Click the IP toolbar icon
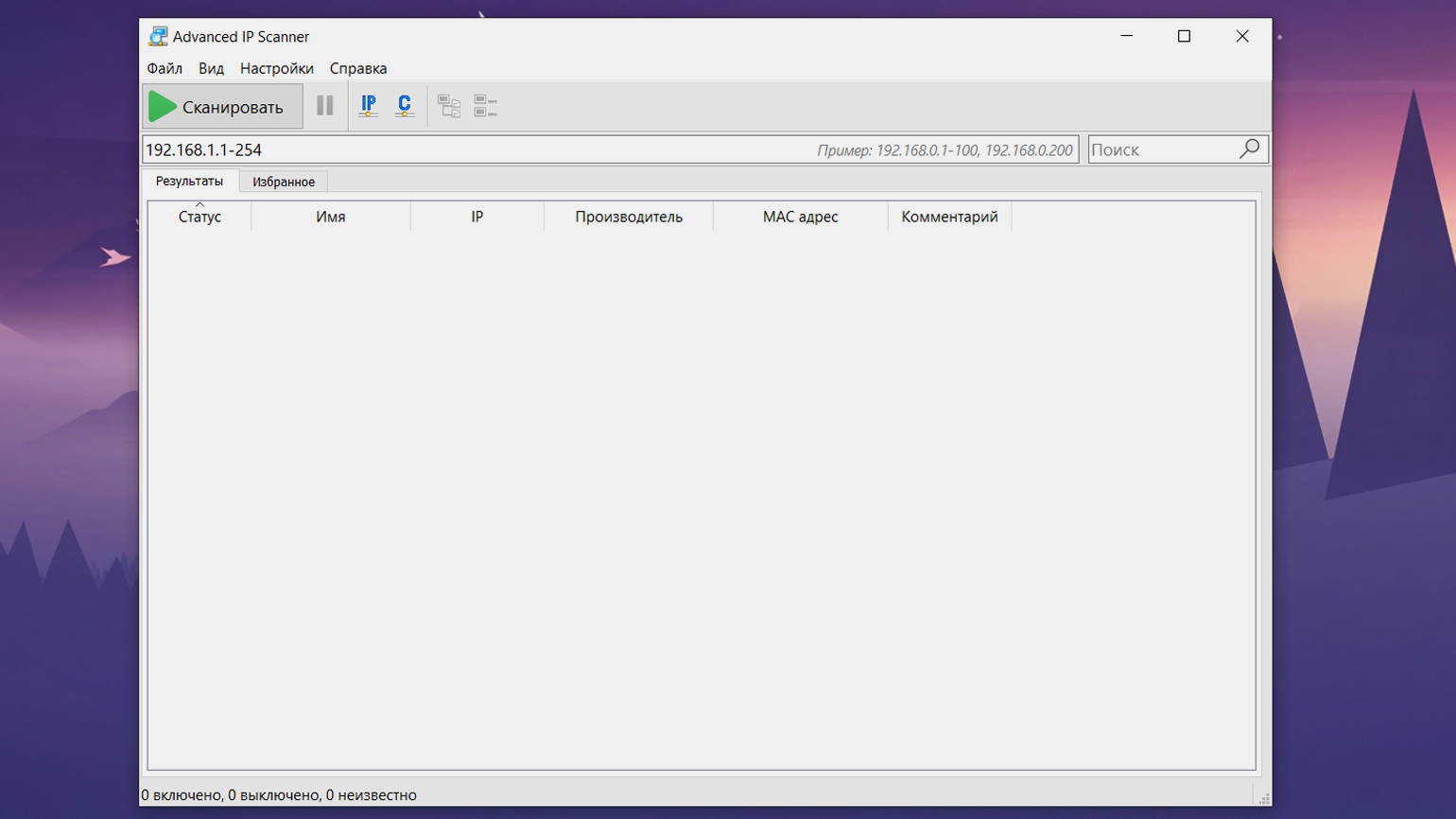1456x819 pixels. [x=369, y=106]
